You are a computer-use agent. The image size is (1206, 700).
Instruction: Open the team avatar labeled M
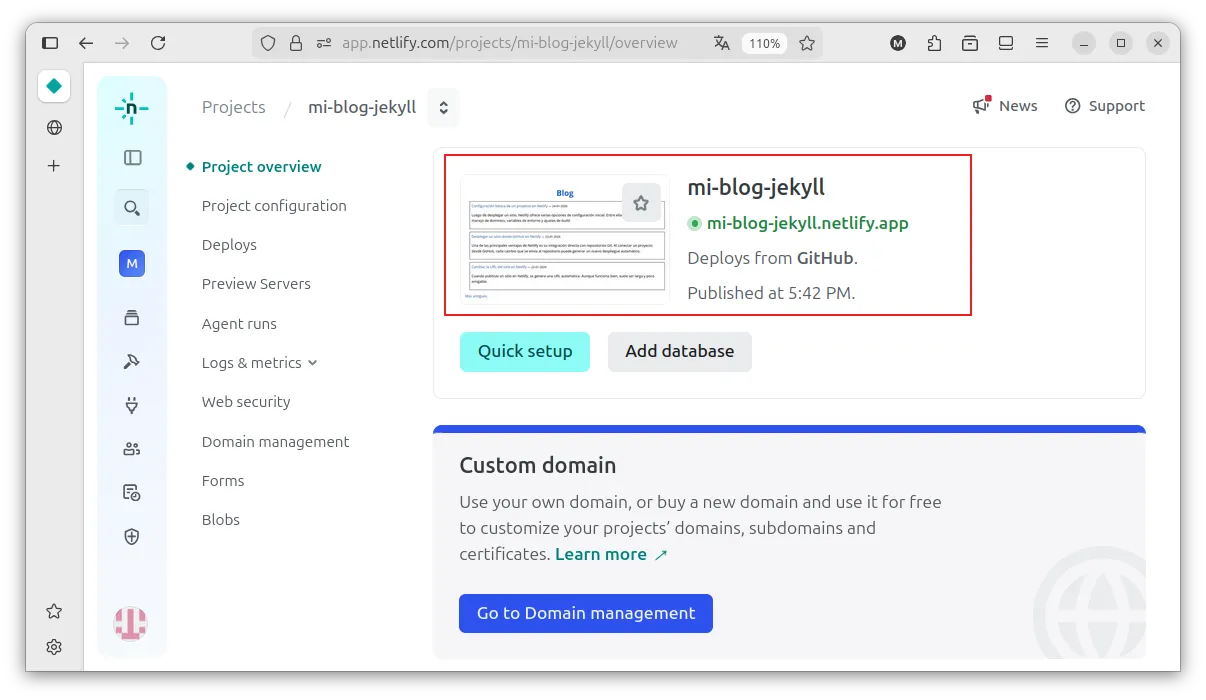coord(132,264)
